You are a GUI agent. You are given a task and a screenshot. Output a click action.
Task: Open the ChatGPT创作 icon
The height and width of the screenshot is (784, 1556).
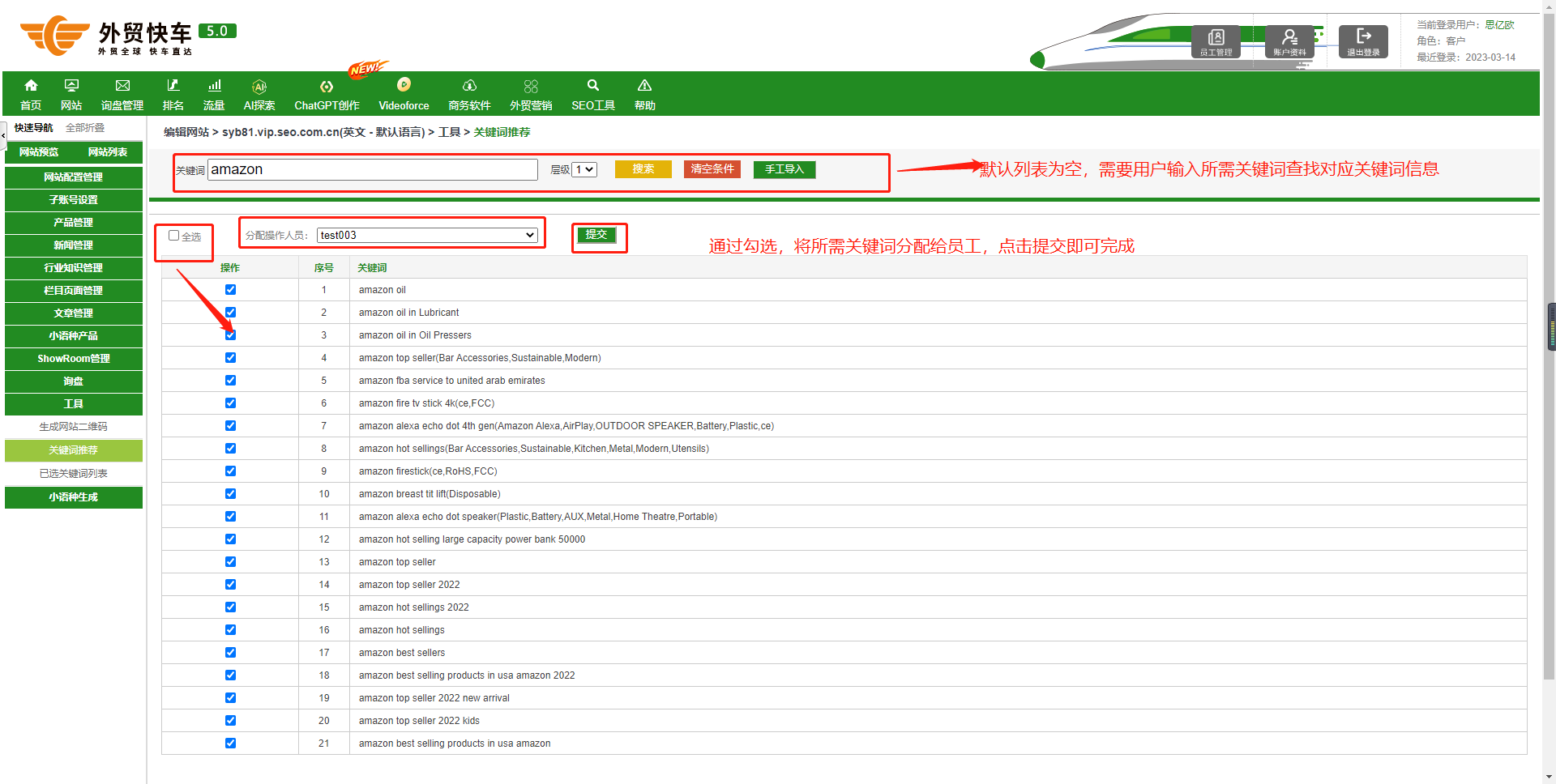click(327, 87)
